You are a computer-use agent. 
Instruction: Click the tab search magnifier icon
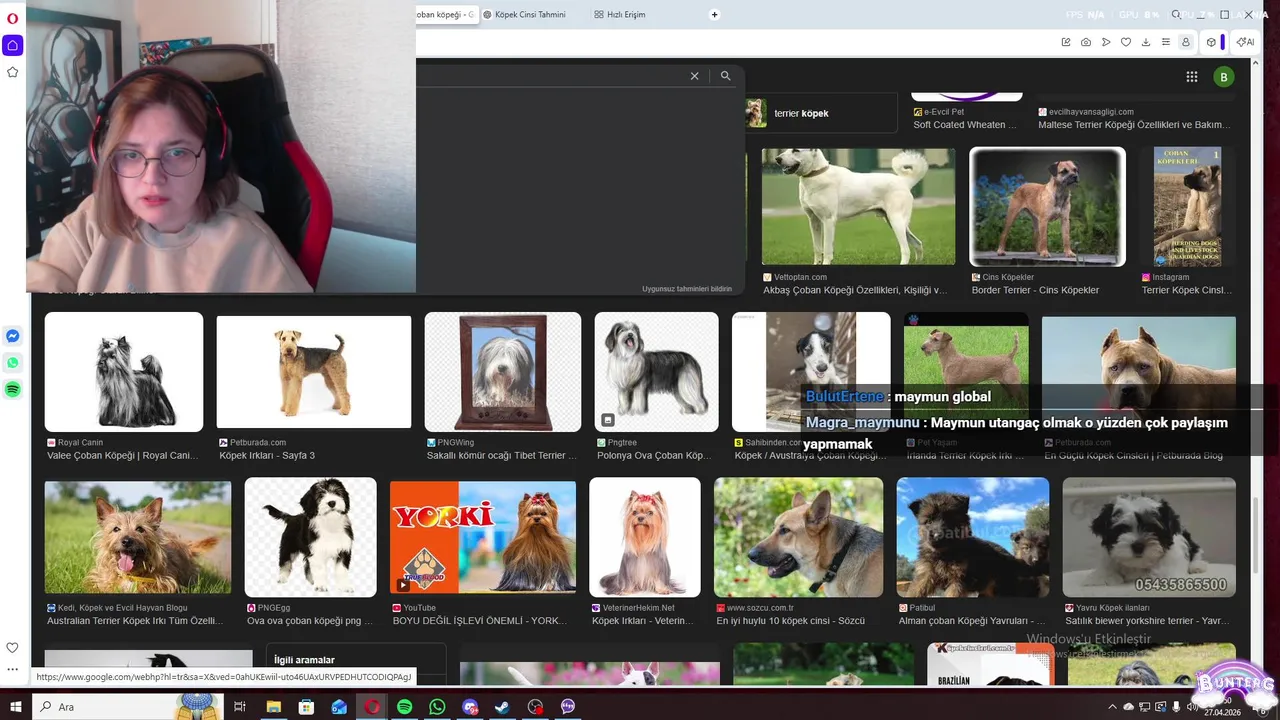coord(1177,15)
